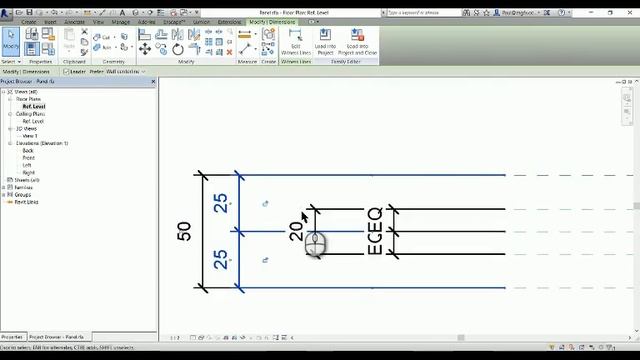Click the EQ dimension label

click(x=375, y=231)
